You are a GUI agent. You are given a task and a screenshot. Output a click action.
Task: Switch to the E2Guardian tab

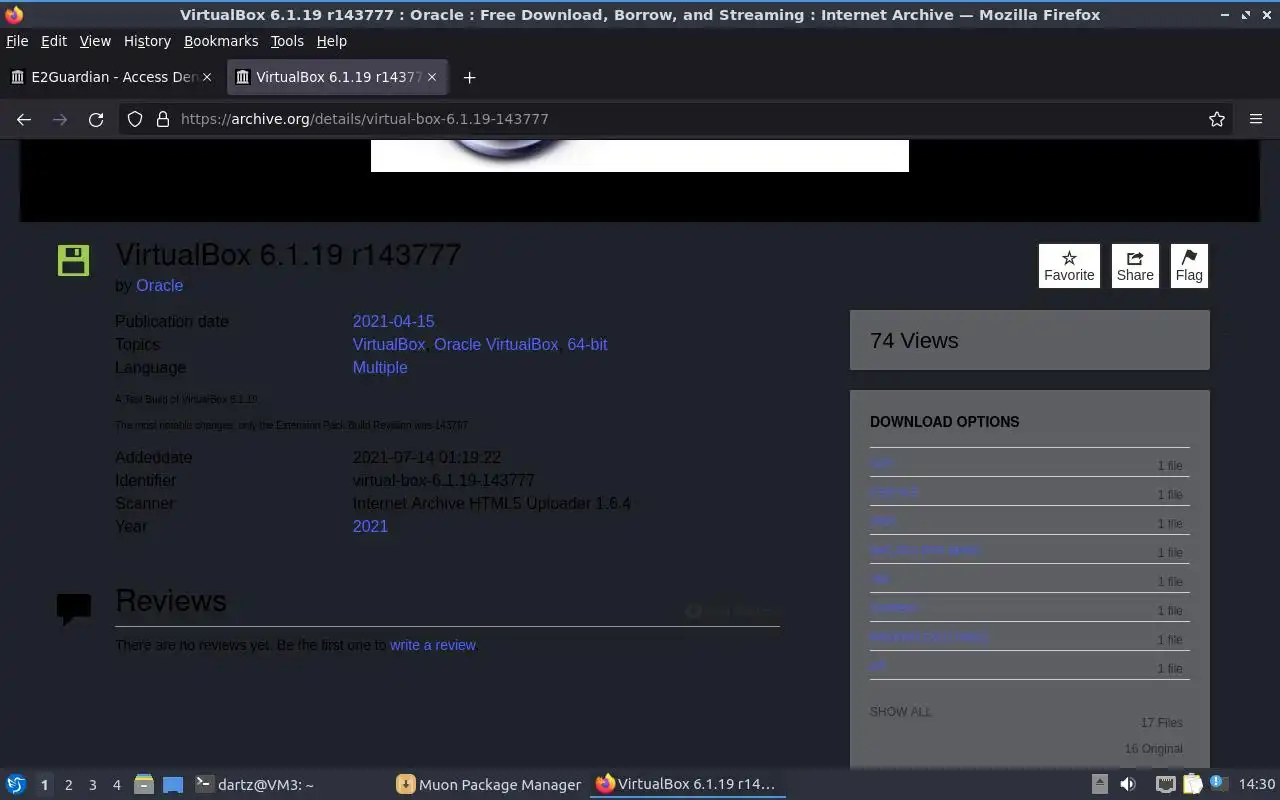(x=112, y=77)
